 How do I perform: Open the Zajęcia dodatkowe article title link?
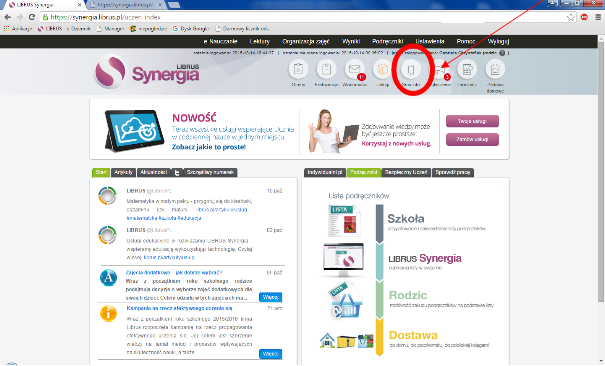tap(174, 272)
